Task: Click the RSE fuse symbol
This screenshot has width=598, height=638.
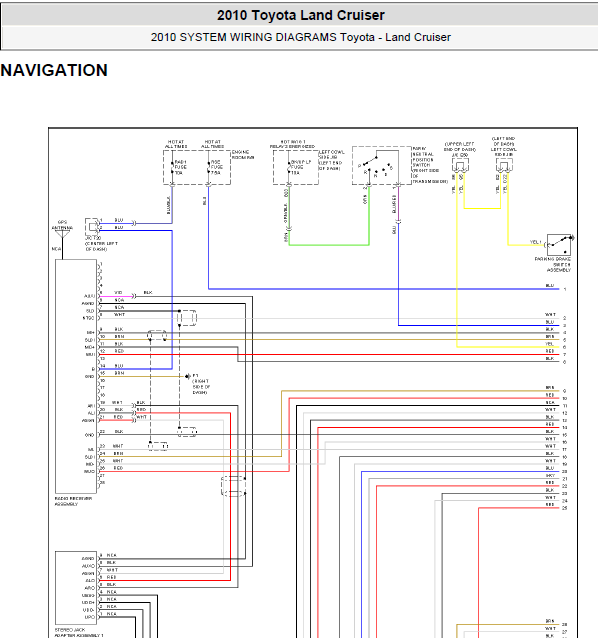Action: [x=209, y=168]
